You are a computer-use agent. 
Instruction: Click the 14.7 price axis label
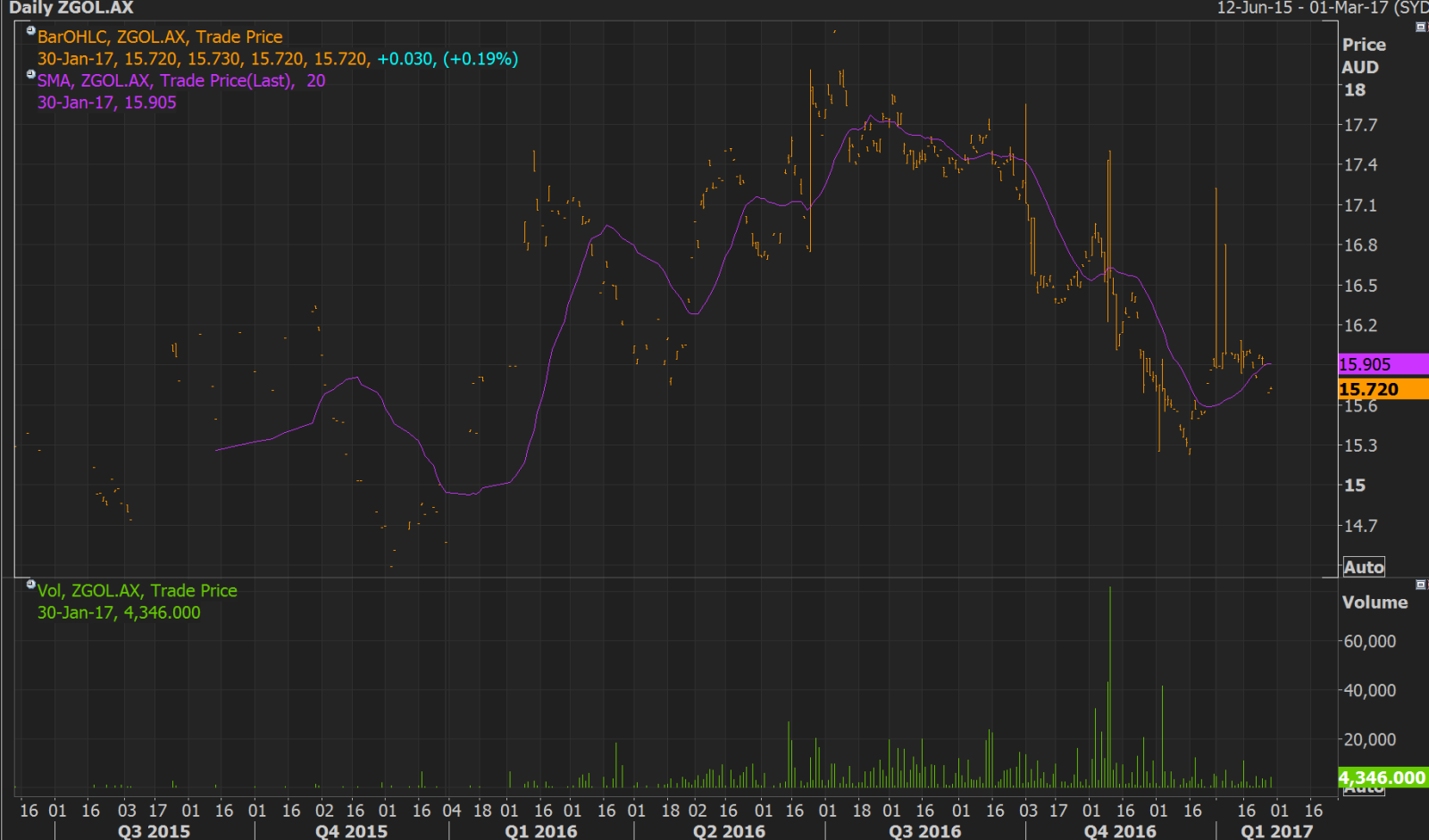pyautogui.click(x=1361, y=526)
